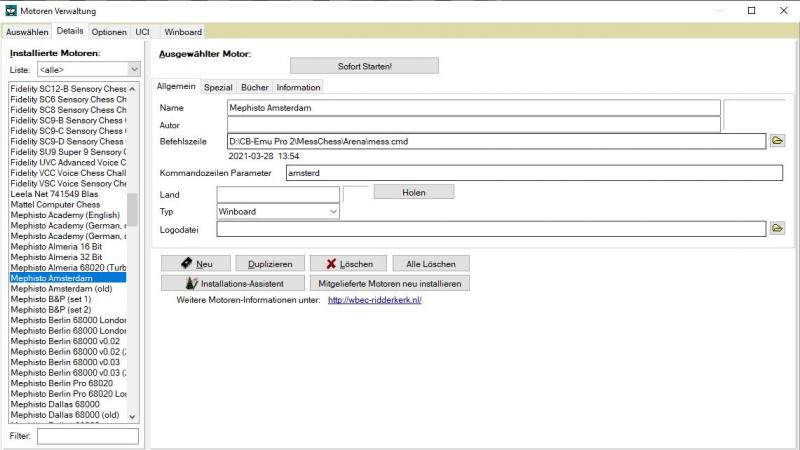This screenshot has height=450, width=800.
Task: Open the wbec-ridderkerk.nl link
Action: coord(375,300)
